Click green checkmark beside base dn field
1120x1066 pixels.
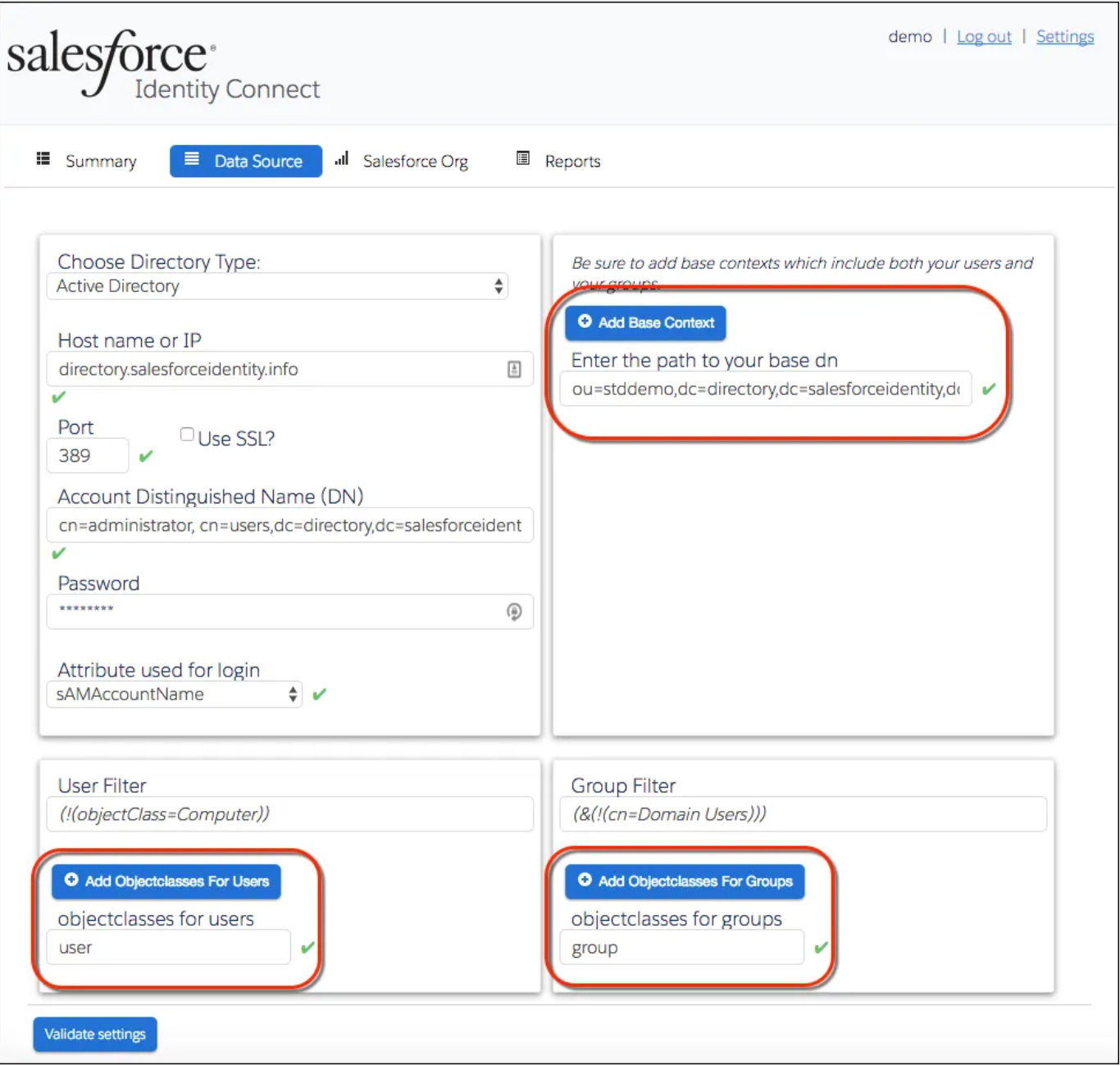click(989, 389)
